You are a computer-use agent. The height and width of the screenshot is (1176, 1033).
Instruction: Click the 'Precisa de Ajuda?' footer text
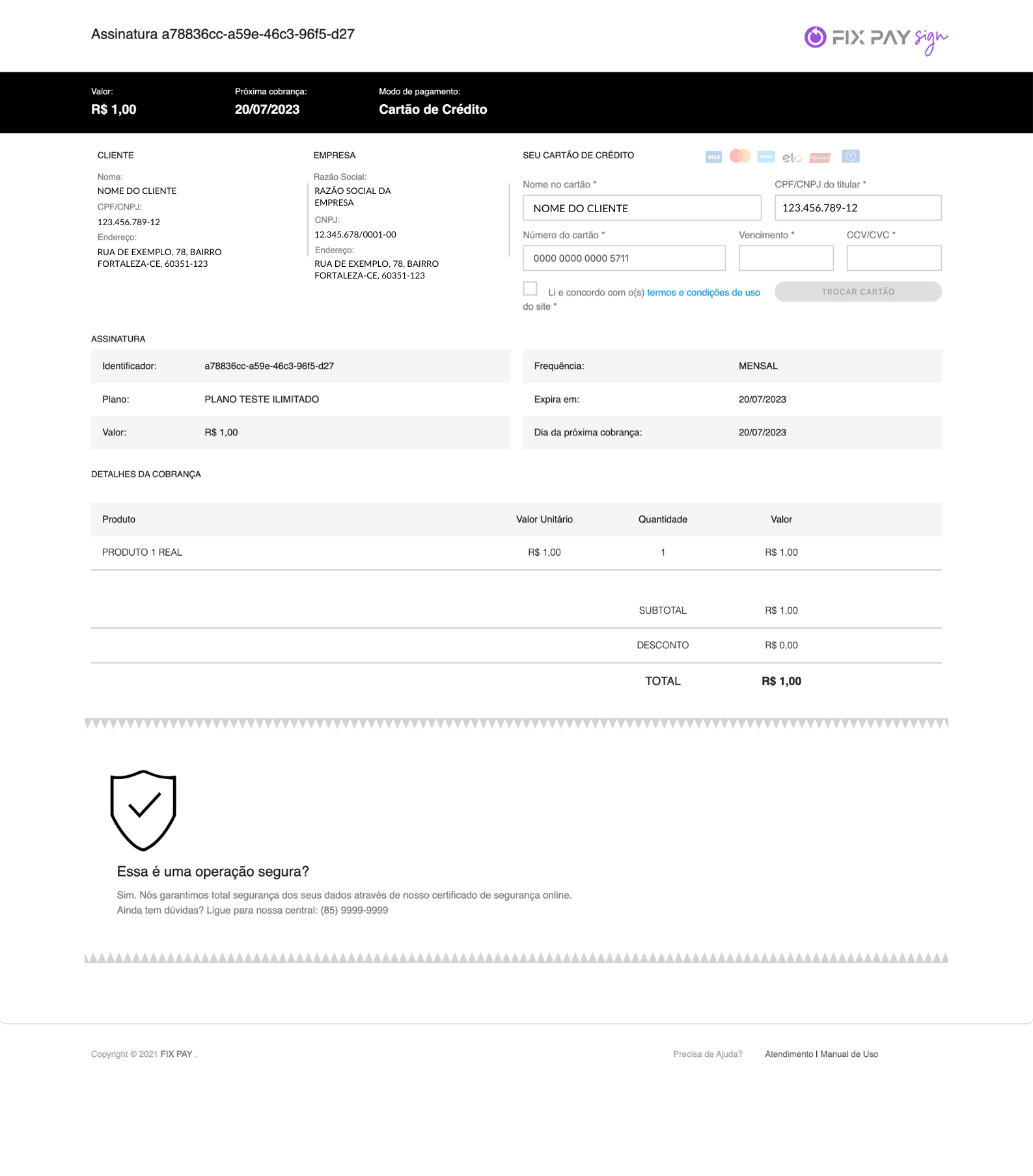click(x=708, y=1054)
